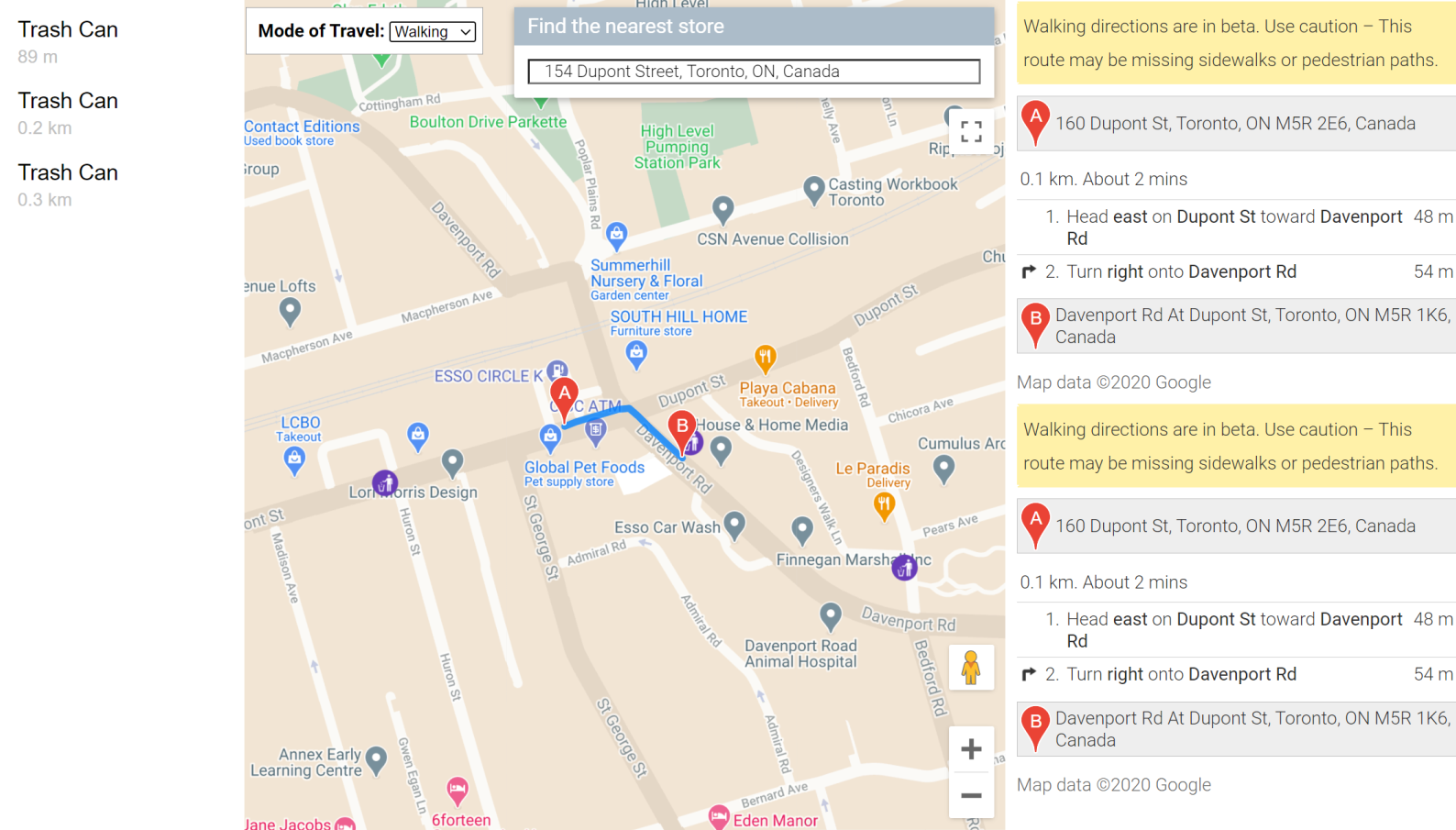Viewport: 1456px width, 830px height.
Task: Click the Contact Editions used book store label
Action: pos(302,133)
